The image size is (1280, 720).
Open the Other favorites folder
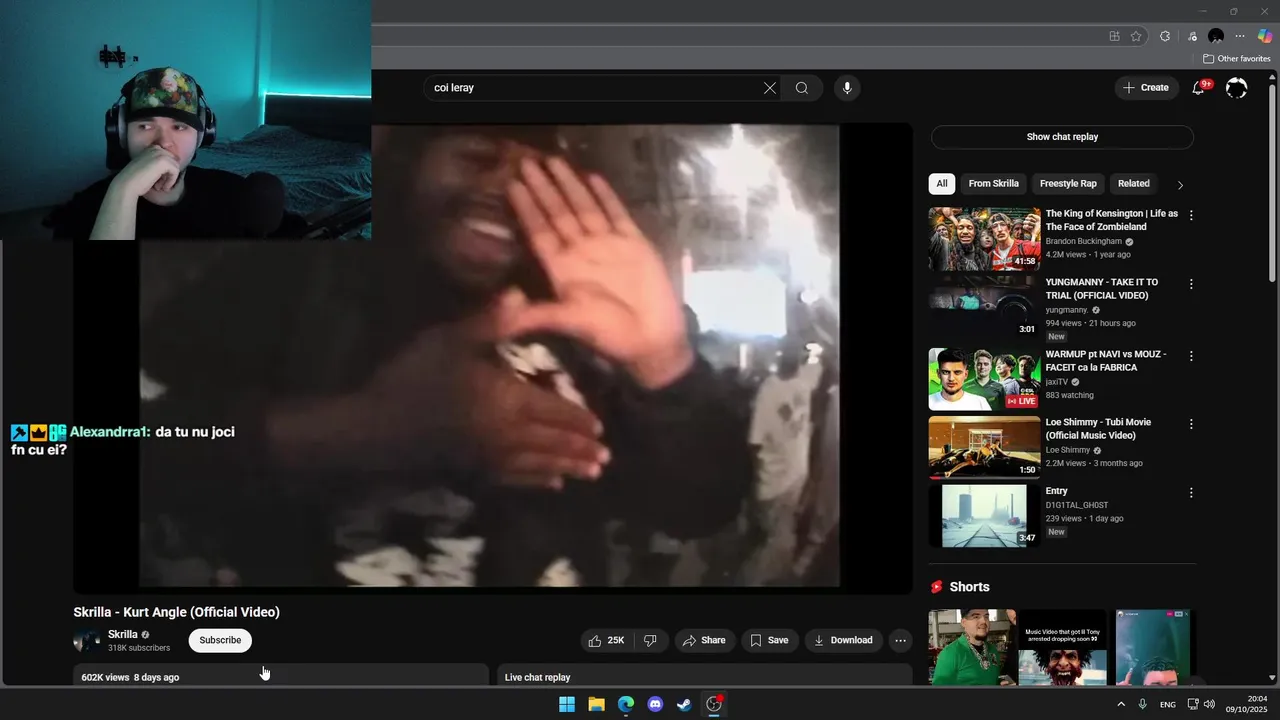(x=1237, y=59)
